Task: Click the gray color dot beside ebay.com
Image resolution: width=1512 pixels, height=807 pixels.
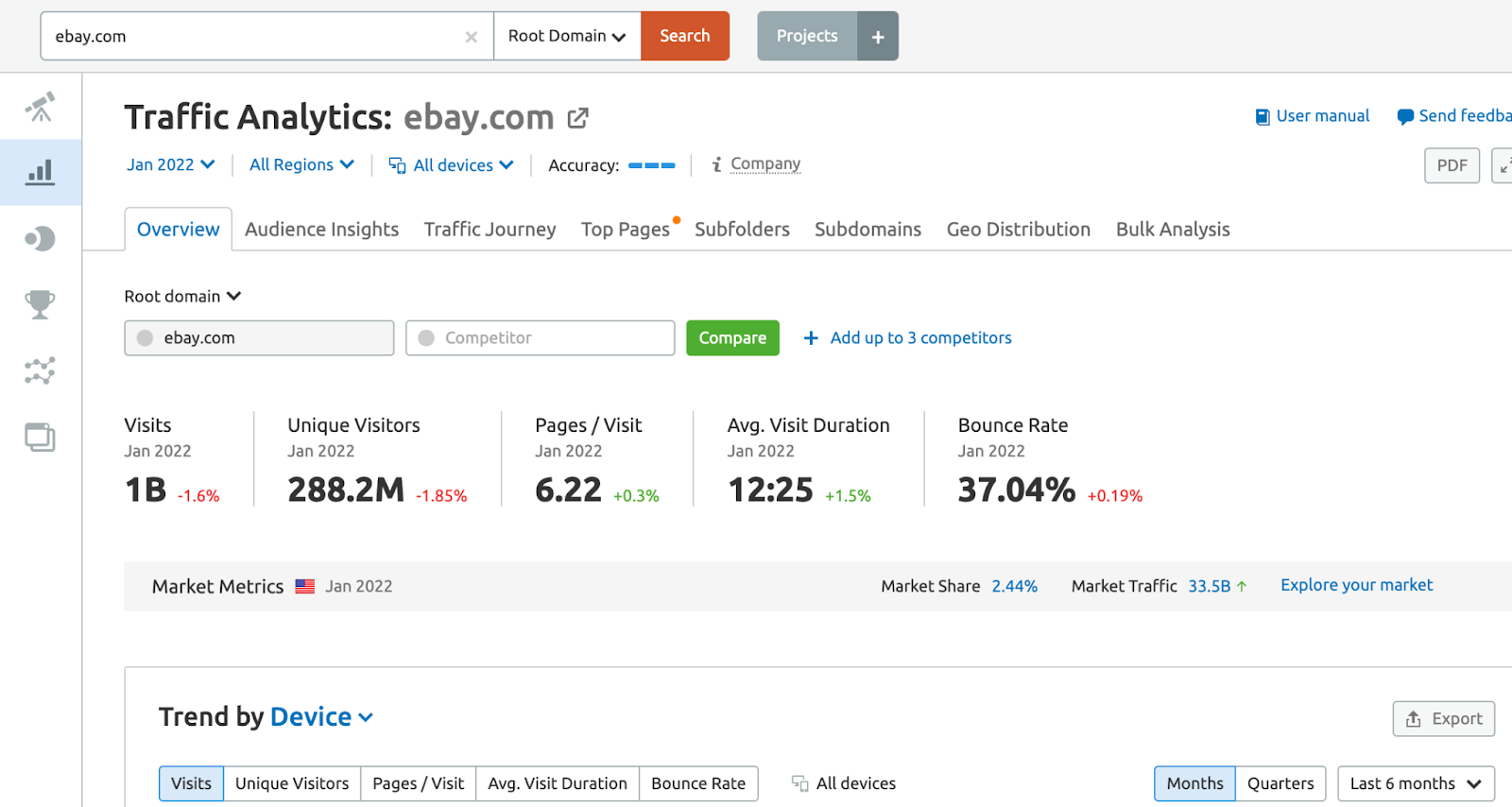Action: pyautogui.click(x=145, y=338)
